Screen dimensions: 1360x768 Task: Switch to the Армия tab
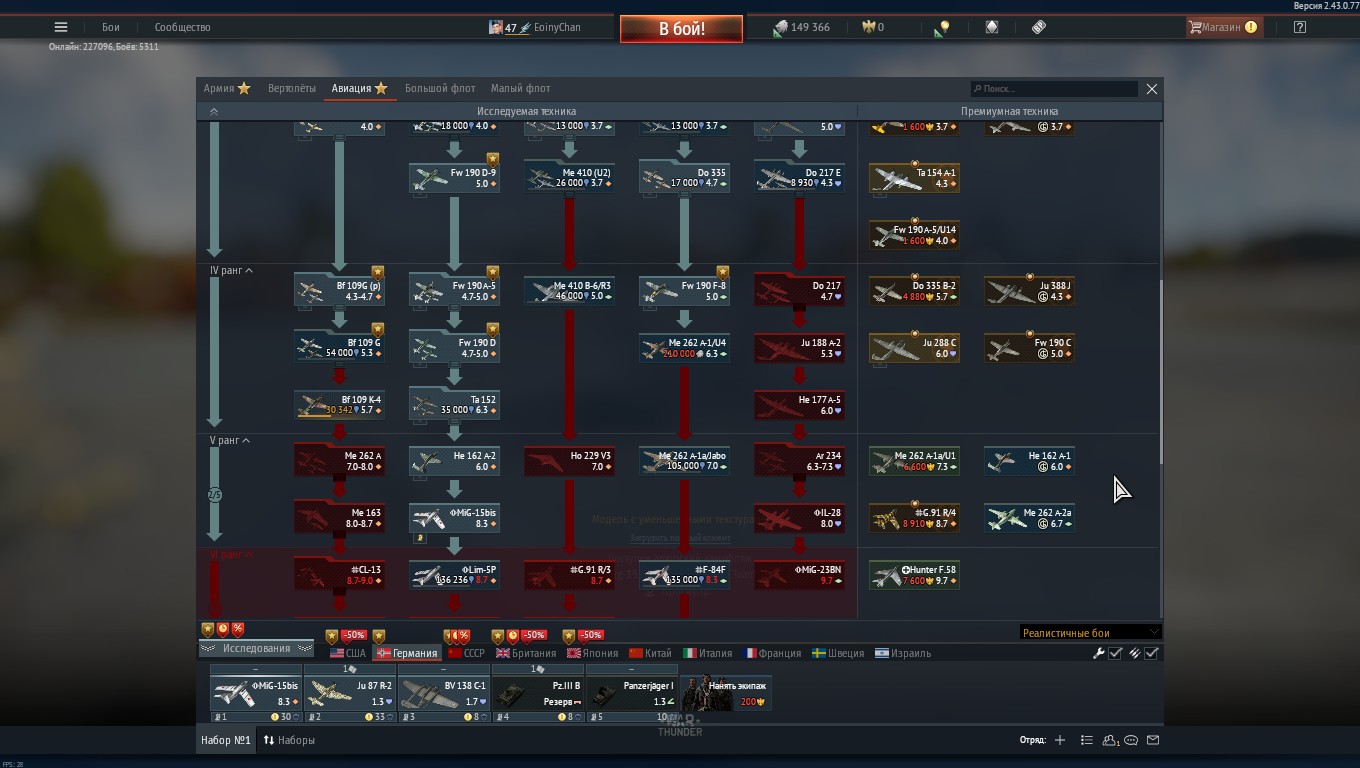227,88
